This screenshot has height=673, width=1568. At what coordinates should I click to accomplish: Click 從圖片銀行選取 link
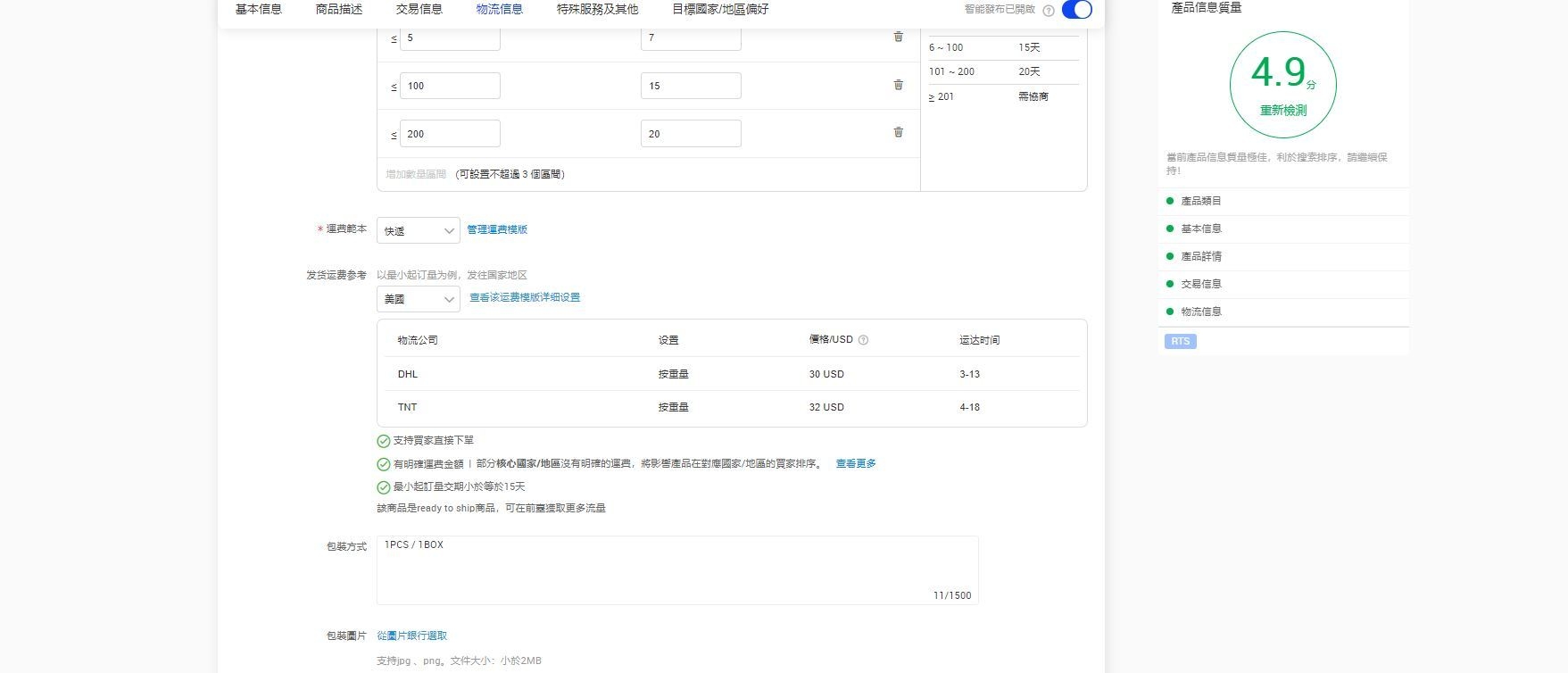pos(412,636)
